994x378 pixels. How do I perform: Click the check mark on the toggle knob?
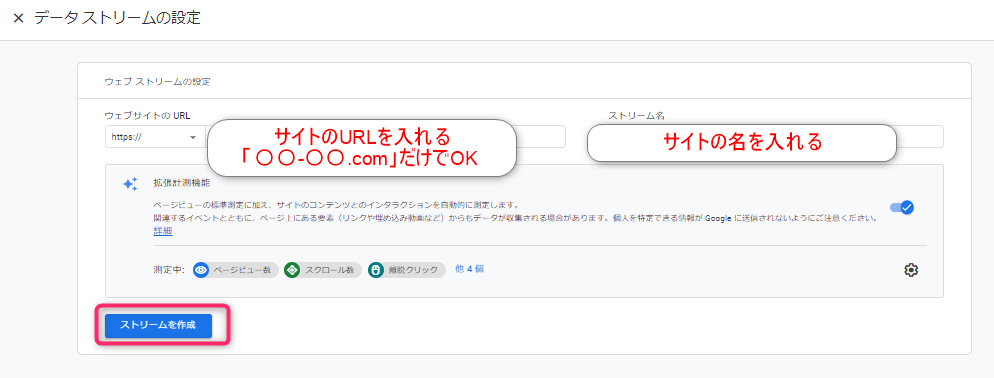pos(907,207)
